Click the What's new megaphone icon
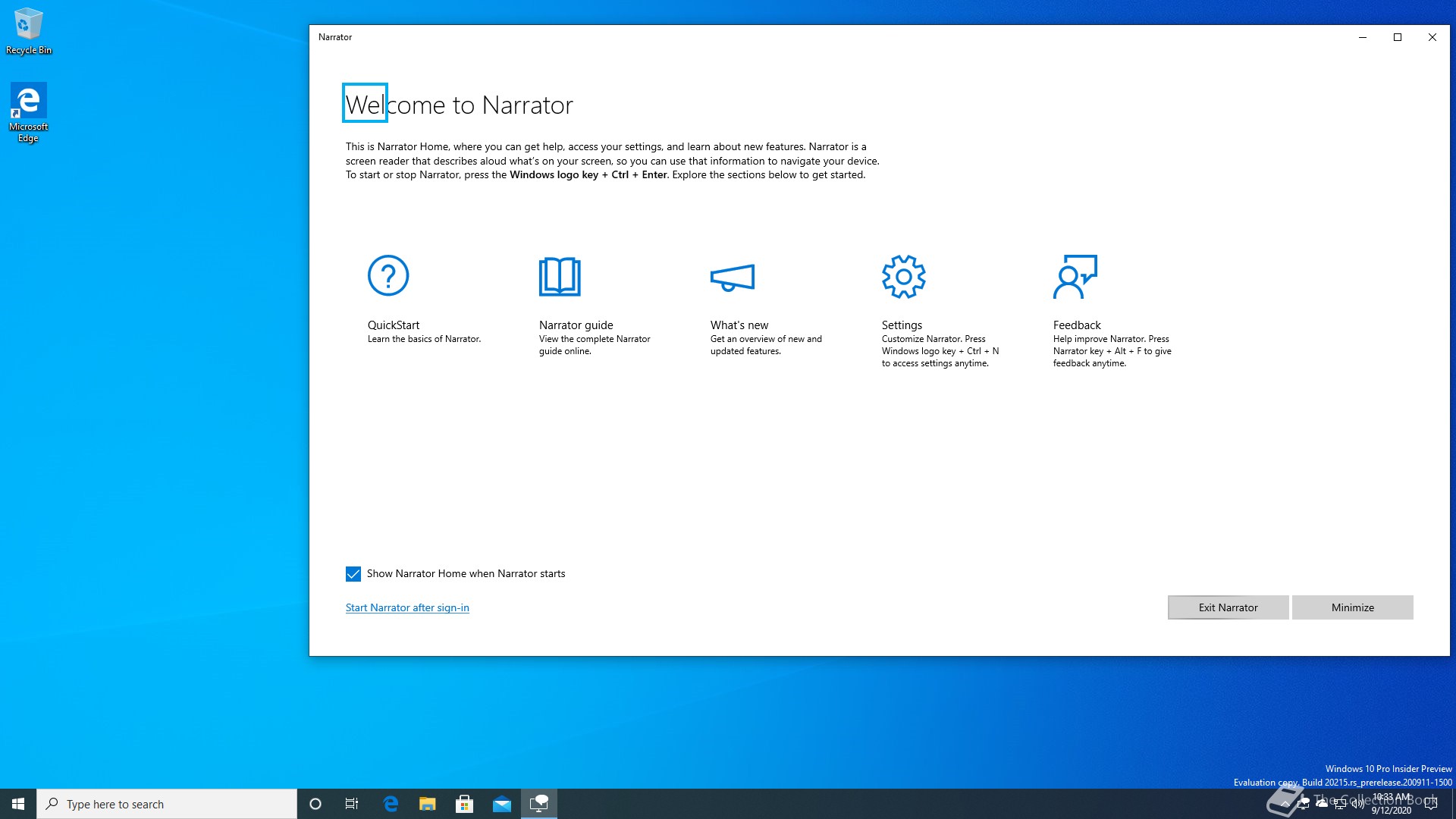 (732, 278)
